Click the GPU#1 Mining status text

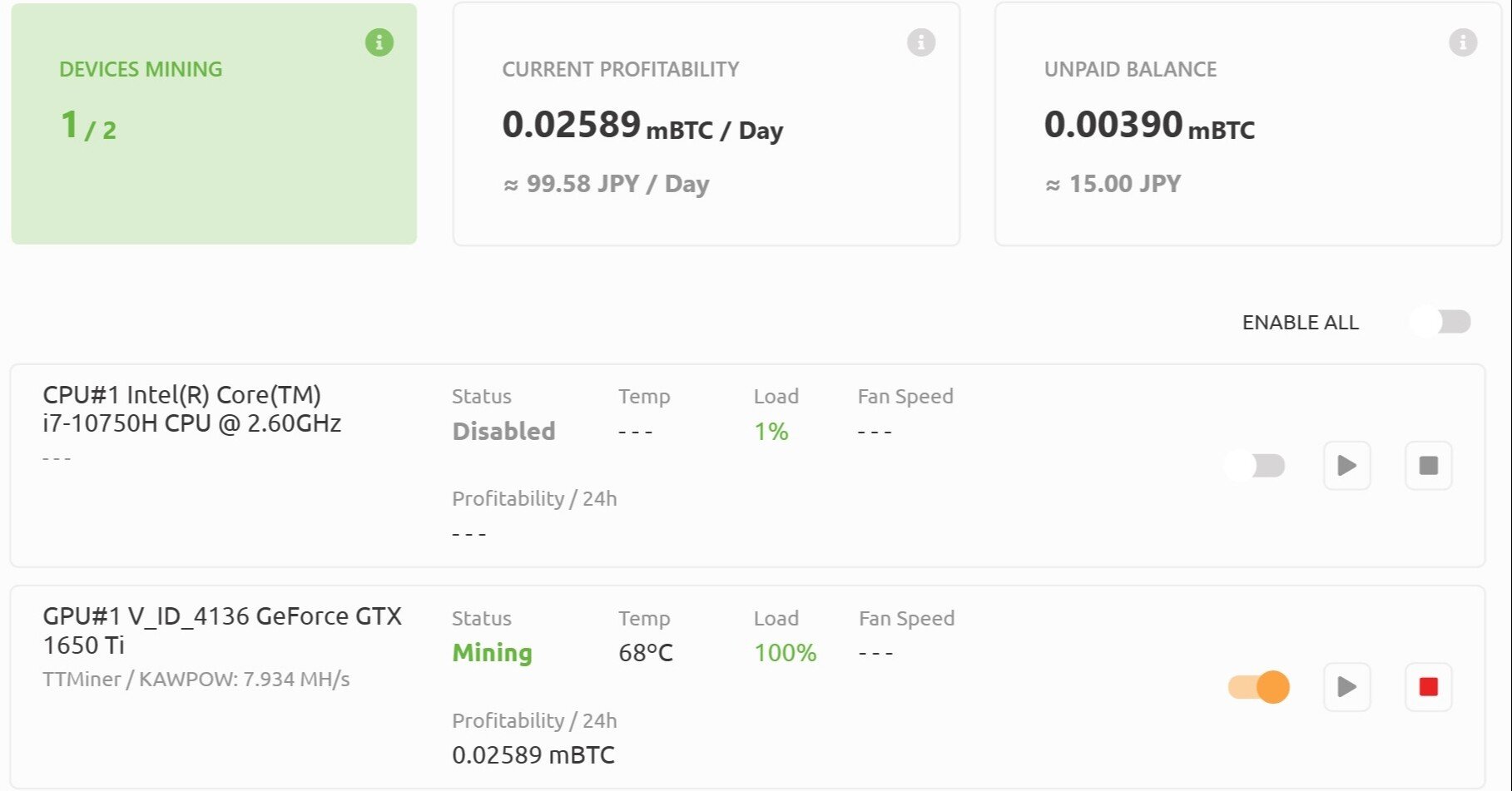[492, 654]
